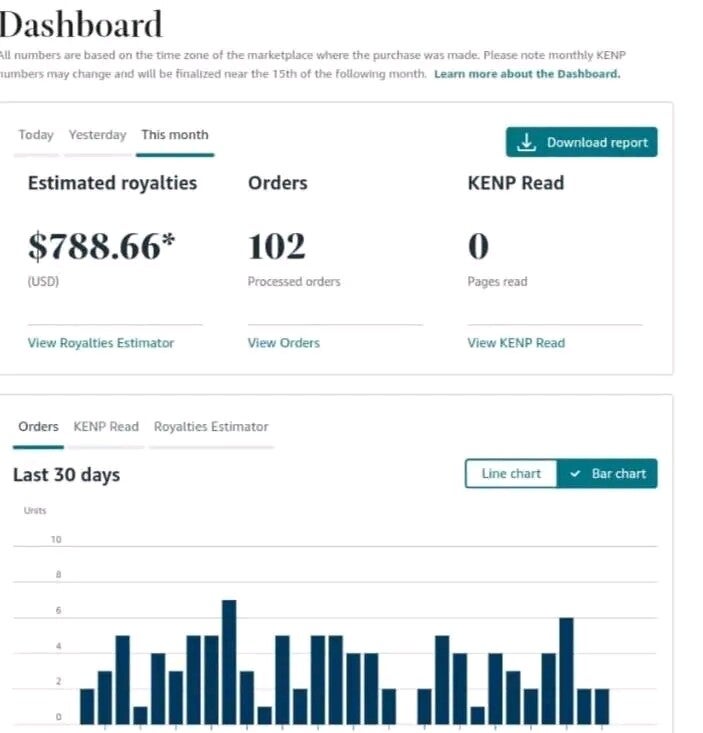The width and height of the screenshot is (703, 733).
Task: Click the View Royalties Estimator link
Action: coord(101,343)
